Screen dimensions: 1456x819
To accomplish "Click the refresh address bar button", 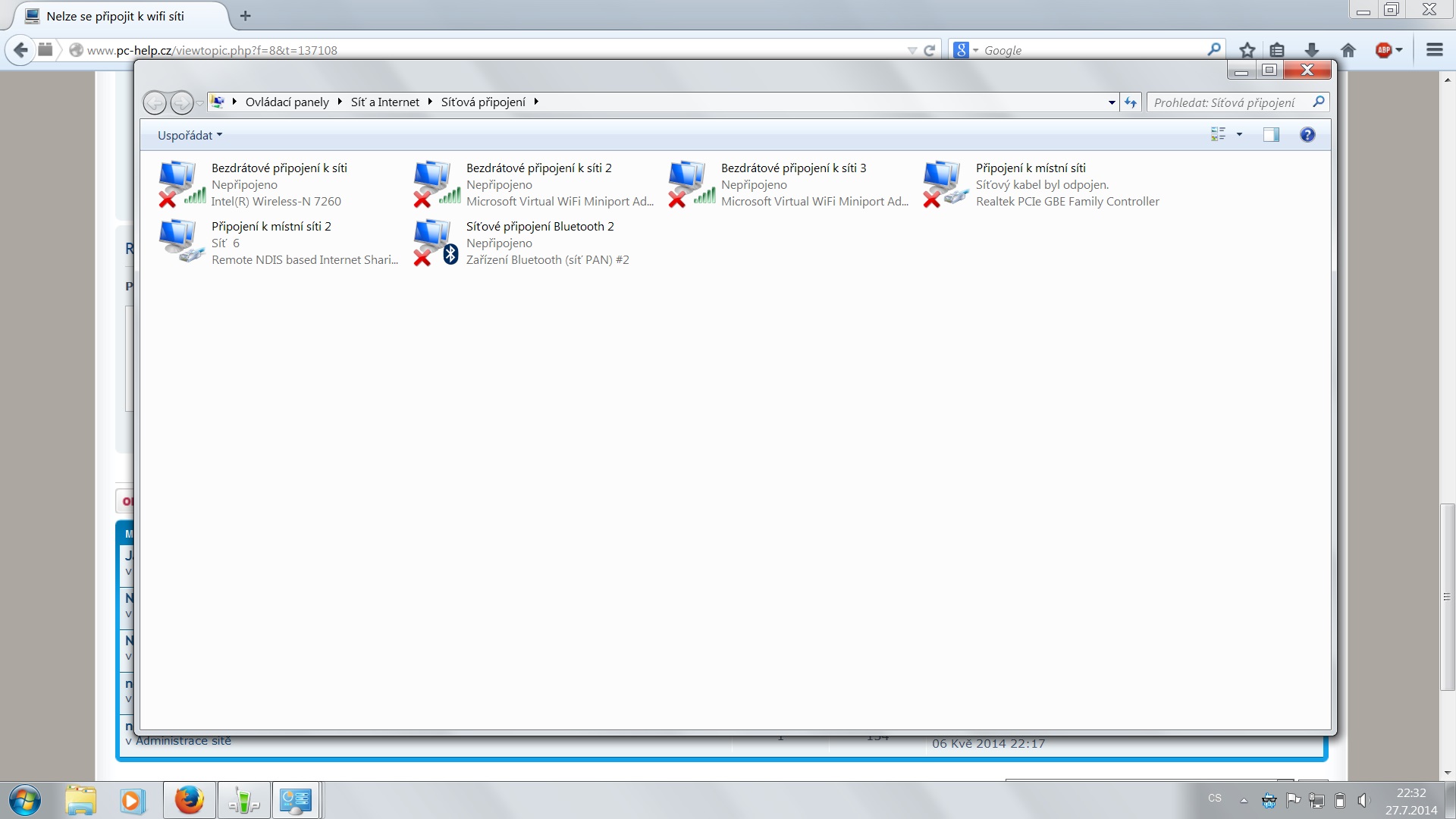I will point(1131,102).
